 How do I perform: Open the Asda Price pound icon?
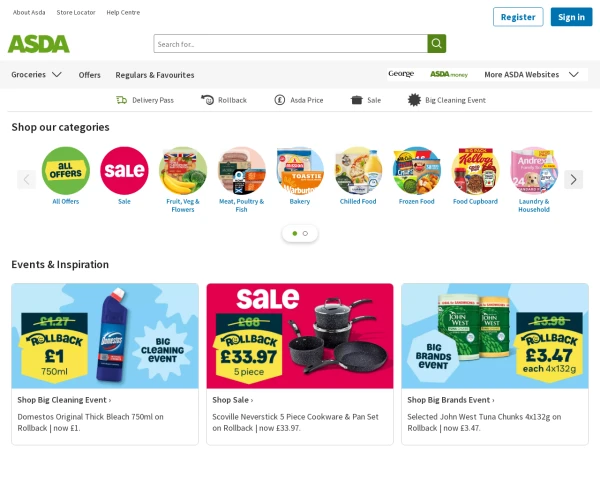pos(280,100)
